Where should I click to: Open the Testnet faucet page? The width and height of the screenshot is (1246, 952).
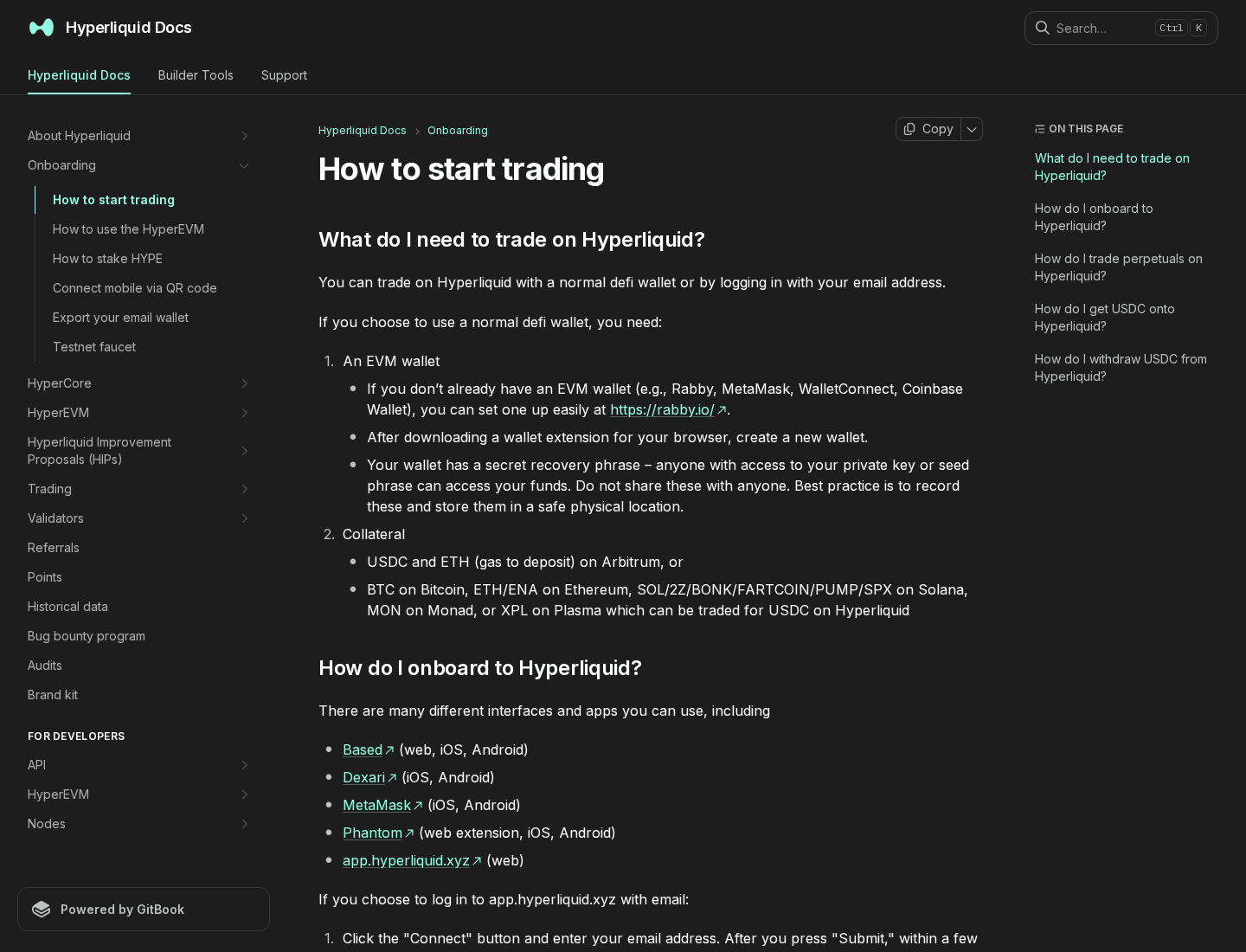coord(94,347)
